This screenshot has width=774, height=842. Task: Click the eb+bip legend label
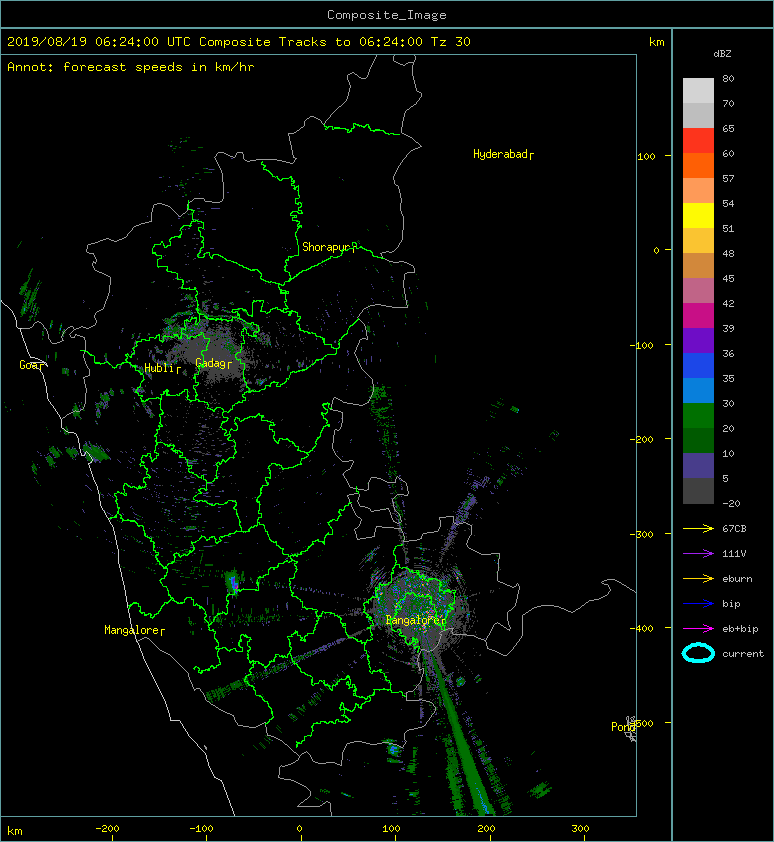tap(740, 628)
